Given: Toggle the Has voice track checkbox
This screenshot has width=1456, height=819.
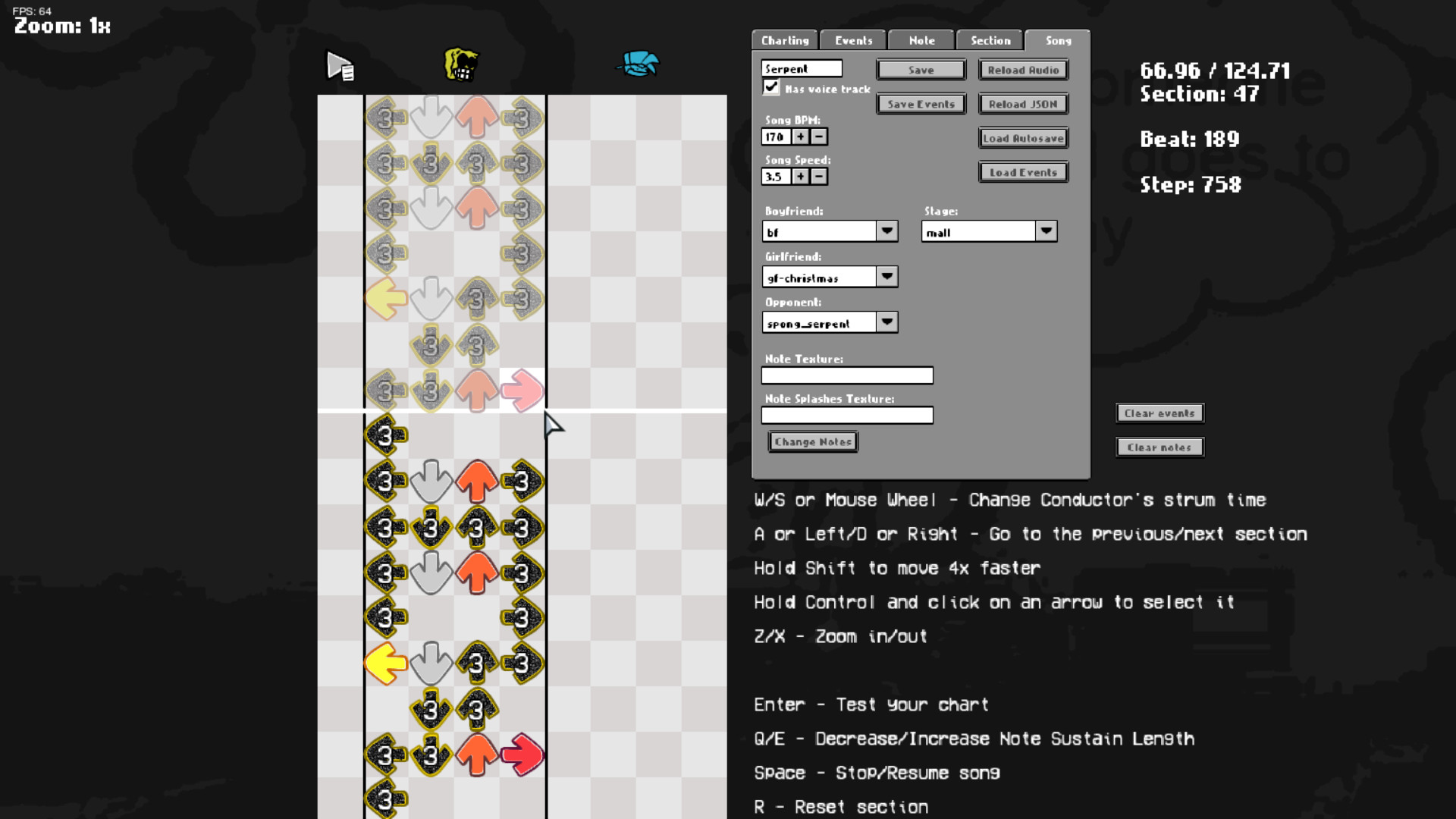Looking at the screenshot, I should [770, 87].
